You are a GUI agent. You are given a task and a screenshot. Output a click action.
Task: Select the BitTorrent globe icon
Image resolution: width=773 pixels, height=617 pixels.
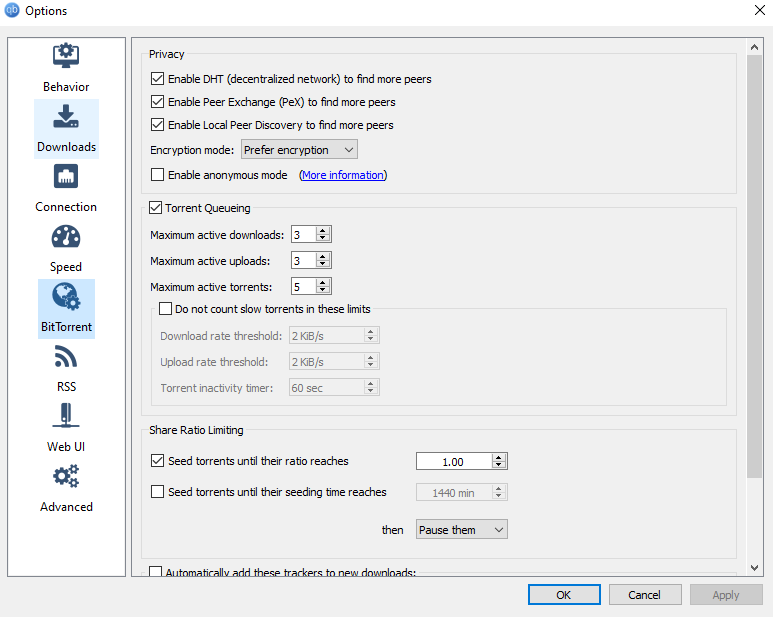[x=66, y=298]
